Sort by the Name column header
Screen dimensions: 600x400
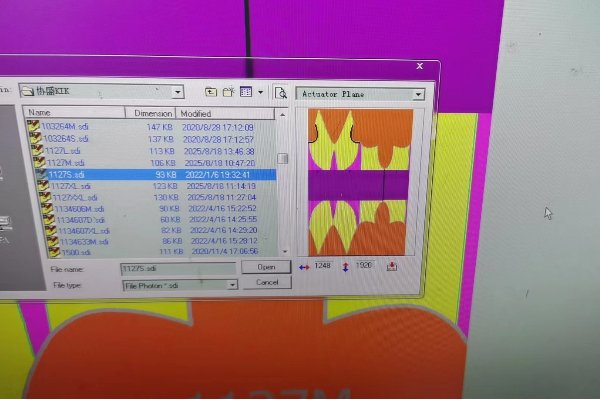(75, 112)
